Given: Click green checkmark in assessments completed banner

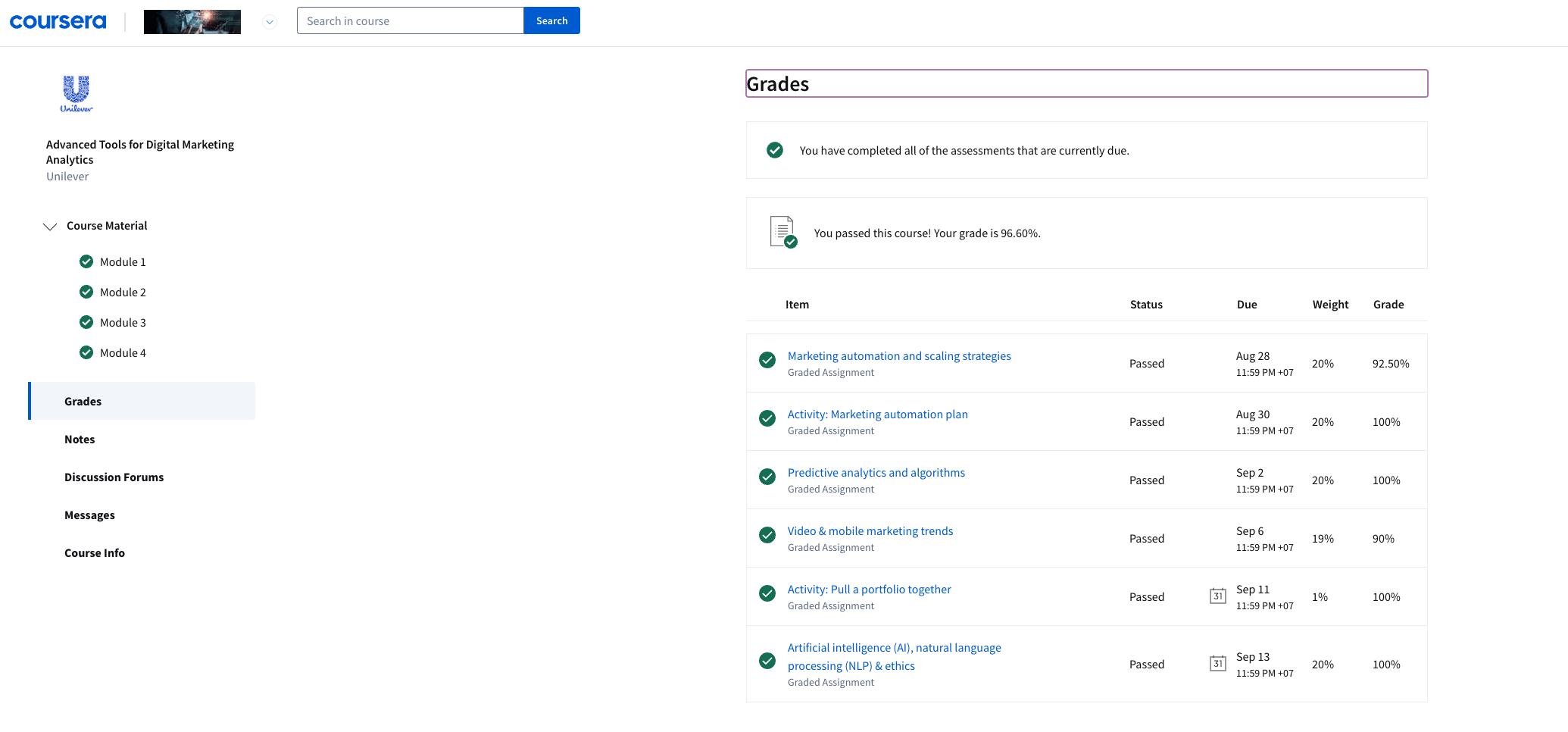Looking at the screenshot, I should tap(775, 150).
